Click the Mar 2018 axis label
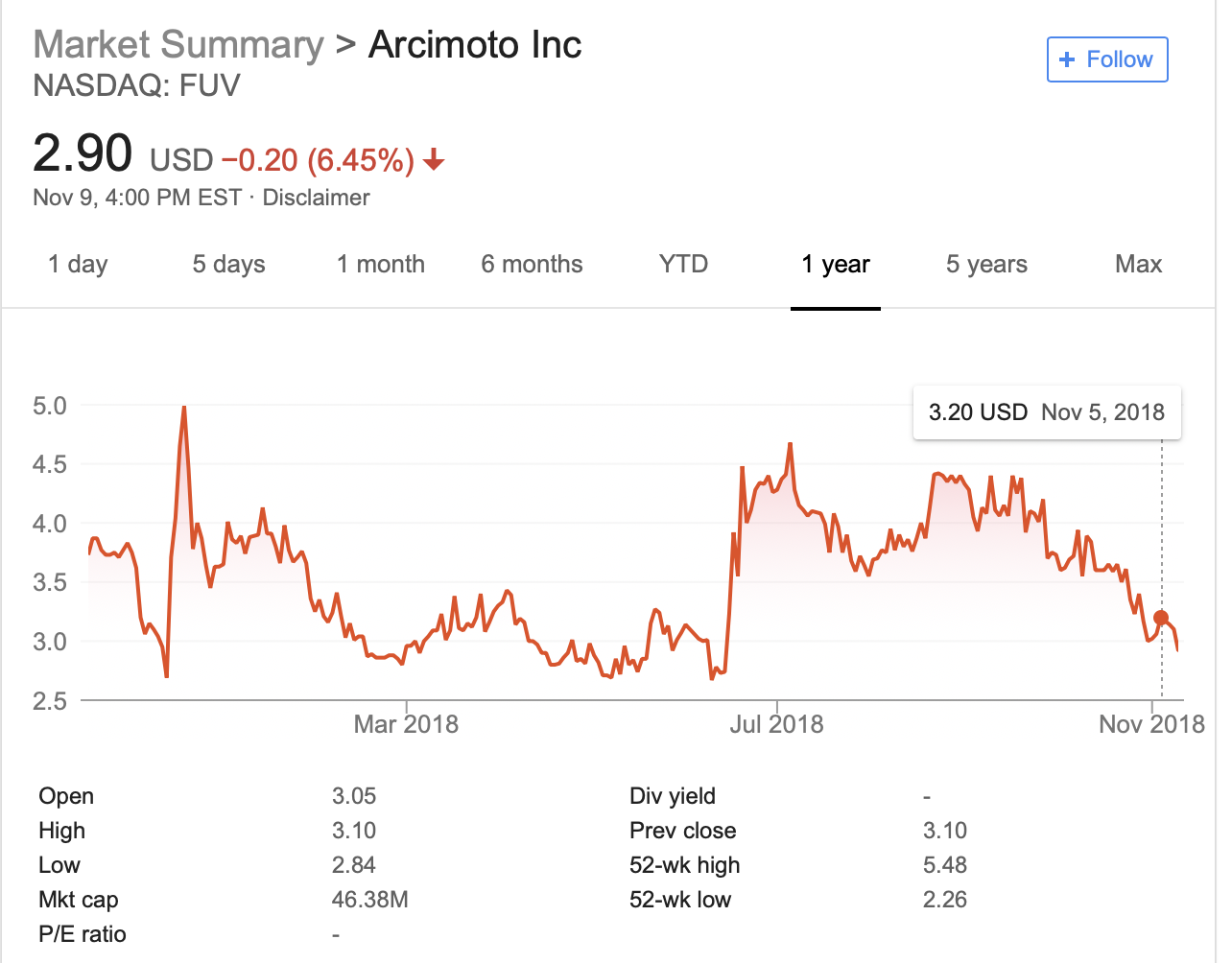This screenshot has height=963, width=1232. coord(406,724)
